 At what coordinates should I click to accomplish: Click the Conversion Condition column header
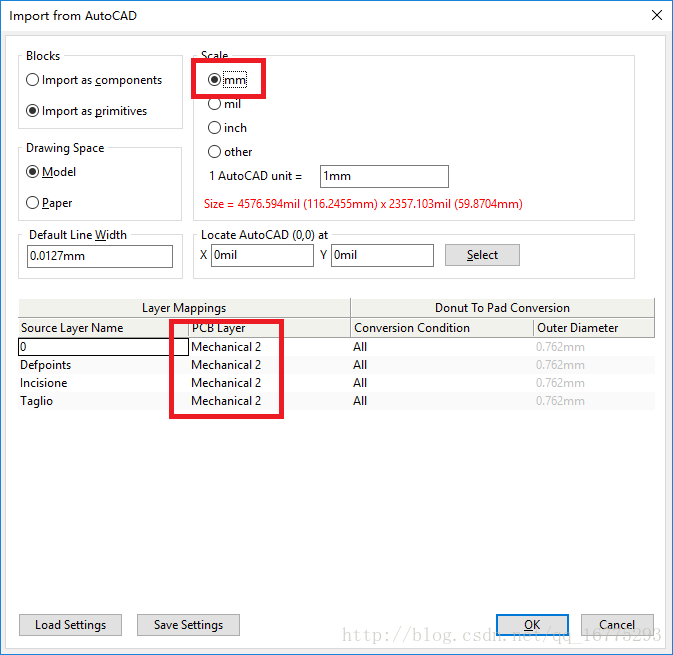[442, 328]
